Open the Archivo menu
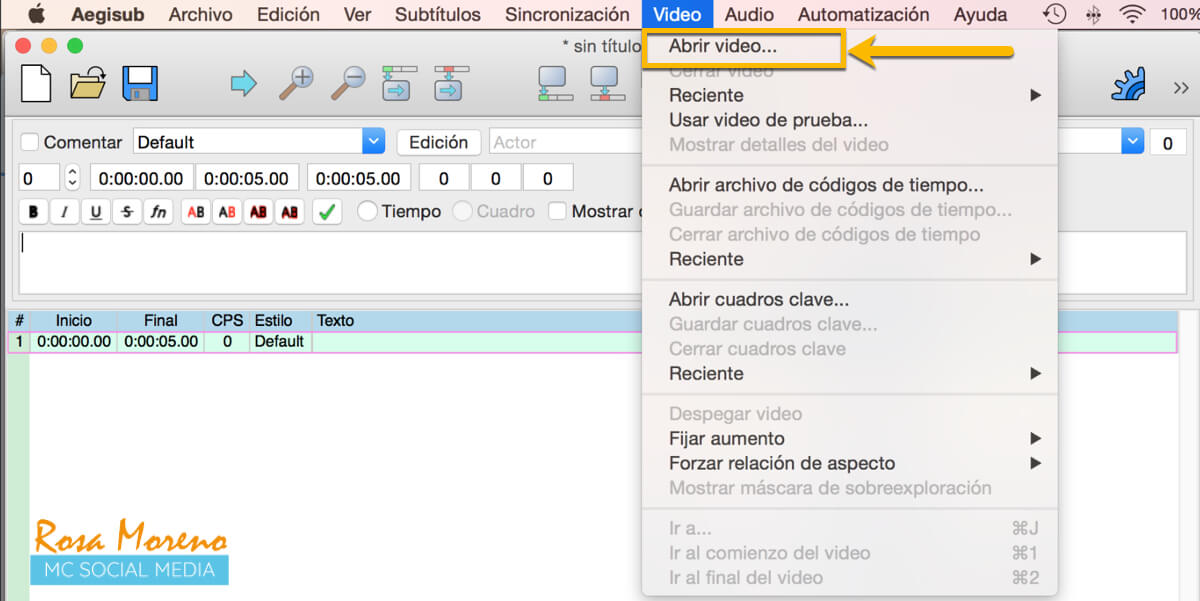This screenshot has height=601, width=1200. 200,14
